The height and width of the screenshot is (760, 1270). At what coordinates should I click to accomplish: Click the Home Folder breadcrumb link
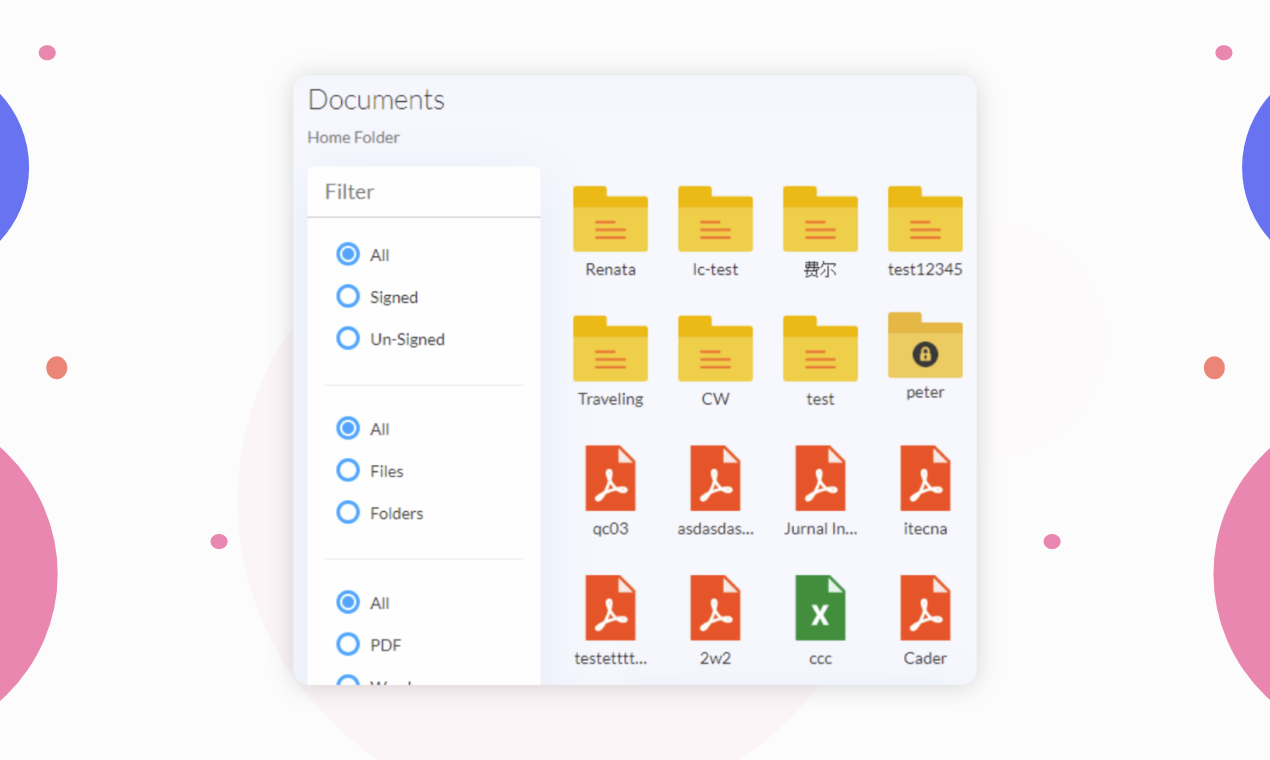353,137
